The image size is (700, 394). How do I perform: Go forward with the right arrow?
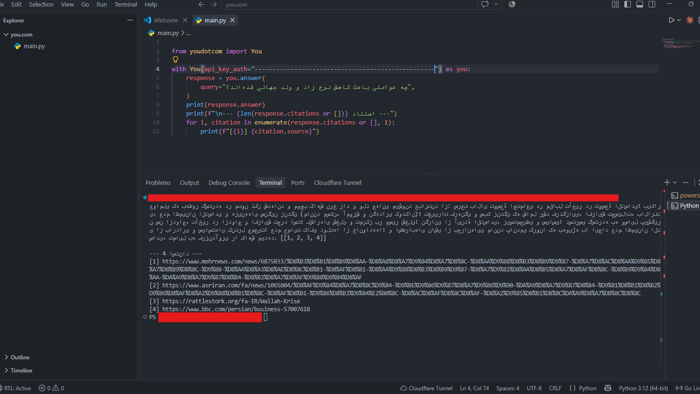(x=214, y=4)
